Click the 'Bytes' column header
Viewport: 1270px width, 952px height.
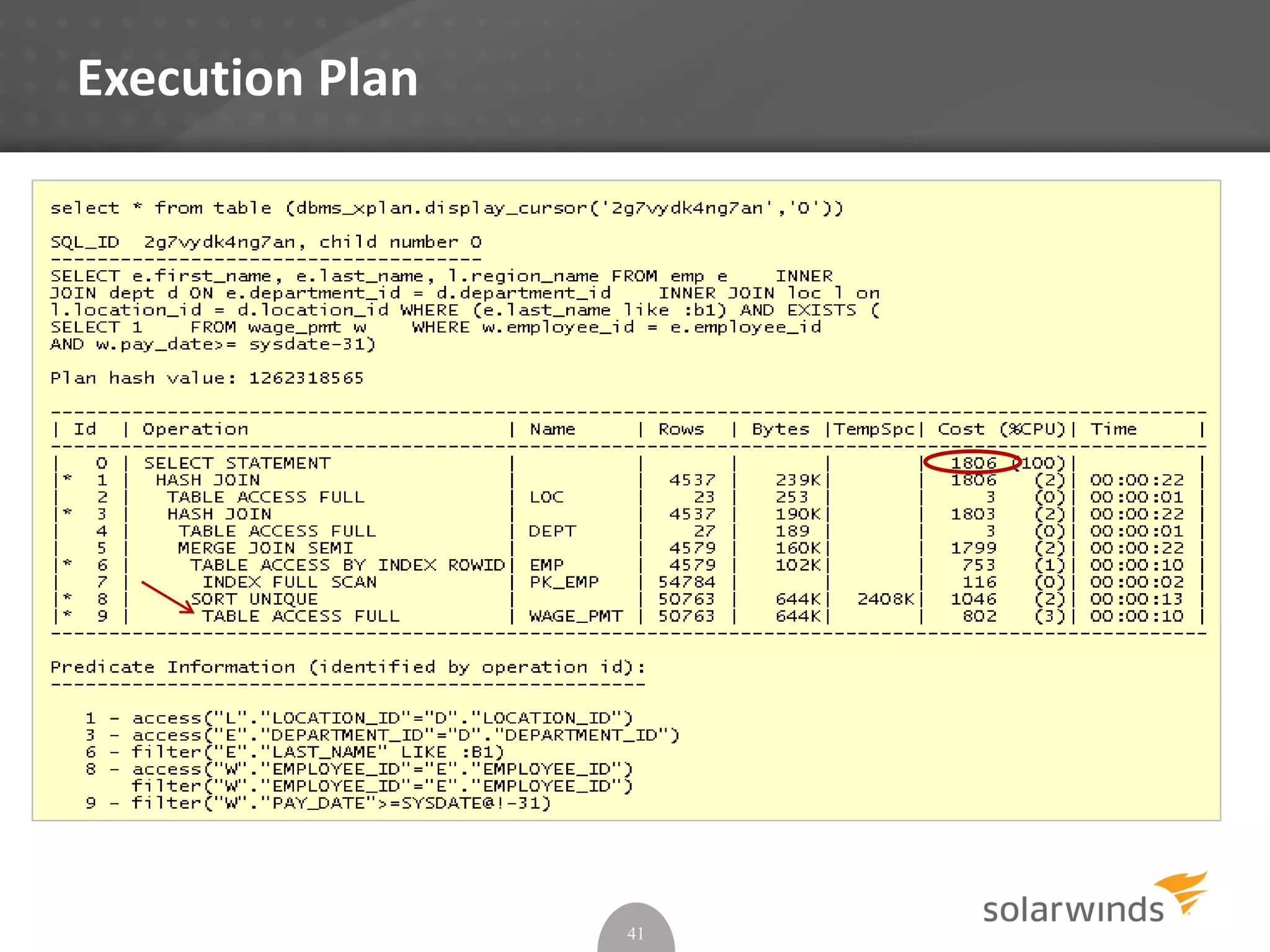coord(780,429)
